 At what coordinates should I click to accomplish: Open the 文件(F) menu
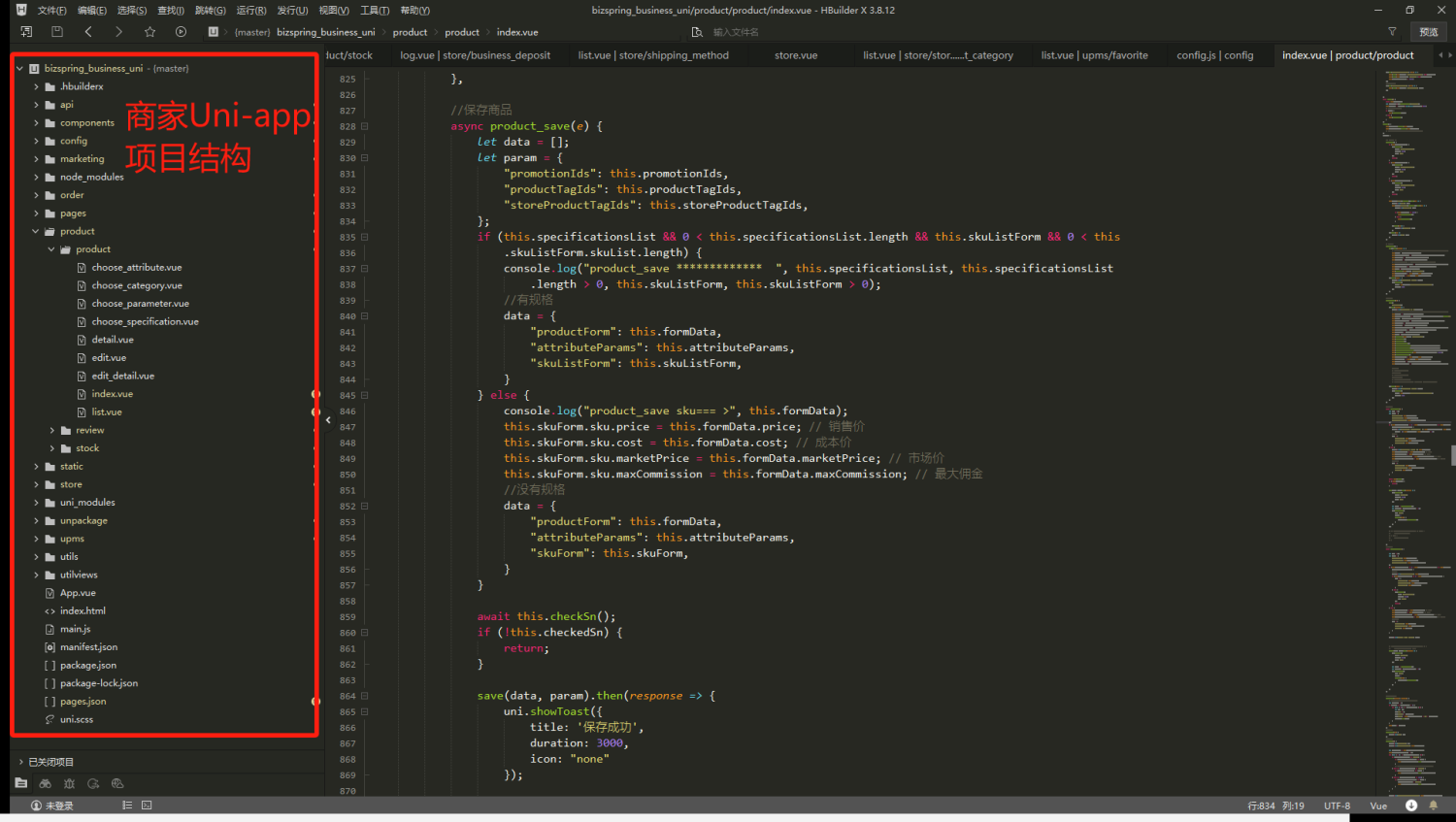pos(51,11)
